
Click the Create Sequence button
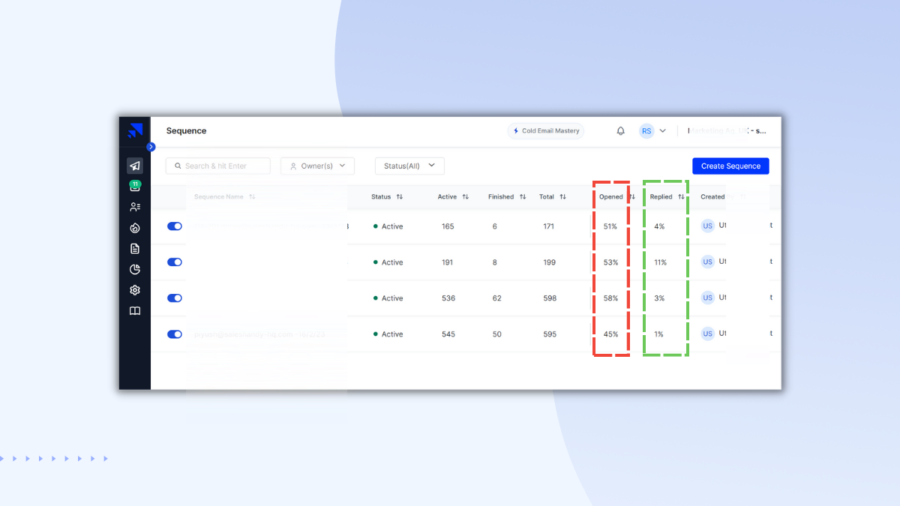click(x=730, y=166)
